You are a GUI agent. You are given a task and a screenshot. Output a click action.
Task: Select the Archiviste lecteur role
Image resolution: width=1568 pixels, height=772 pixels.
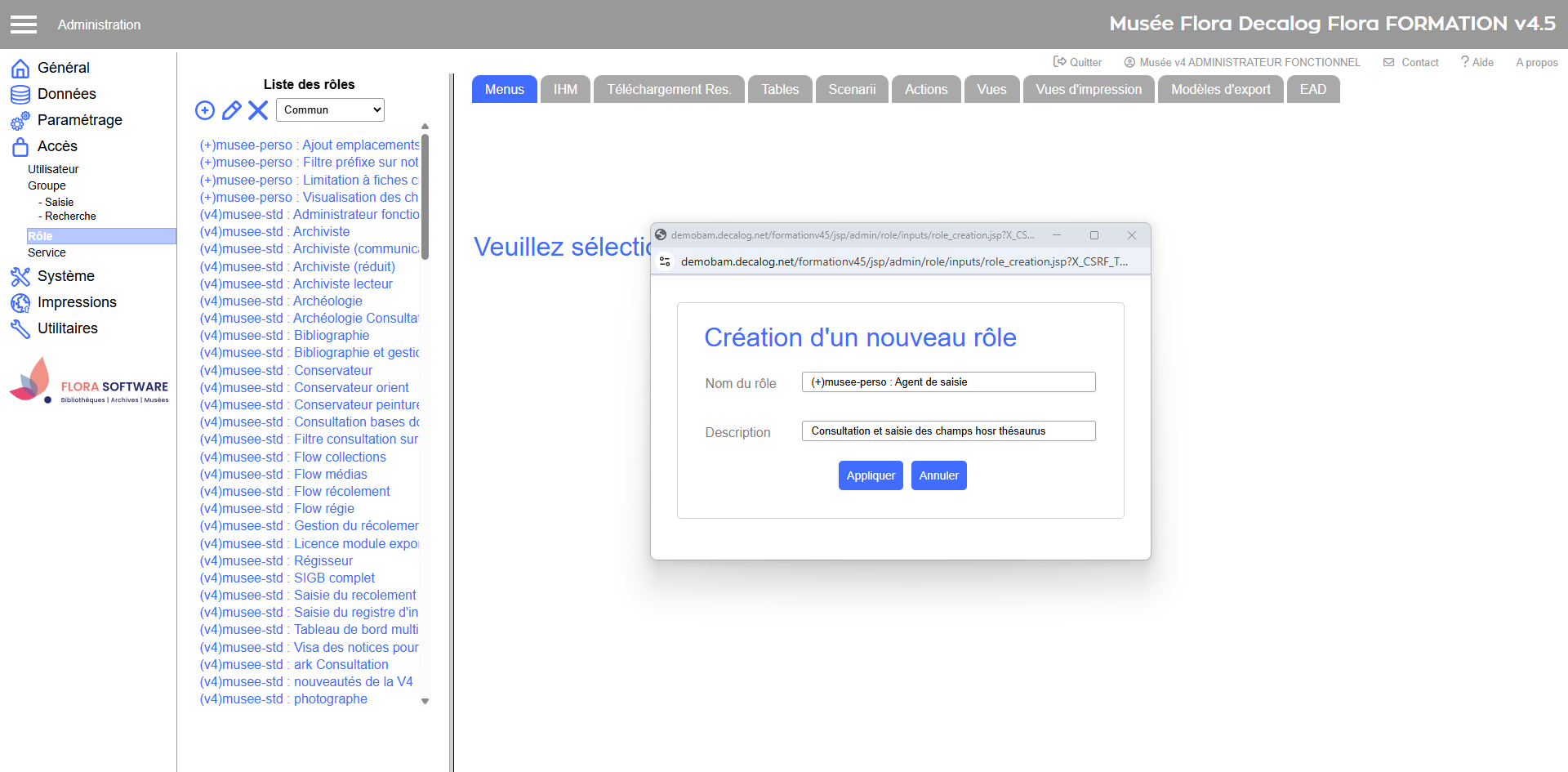(x=343, y=284)
